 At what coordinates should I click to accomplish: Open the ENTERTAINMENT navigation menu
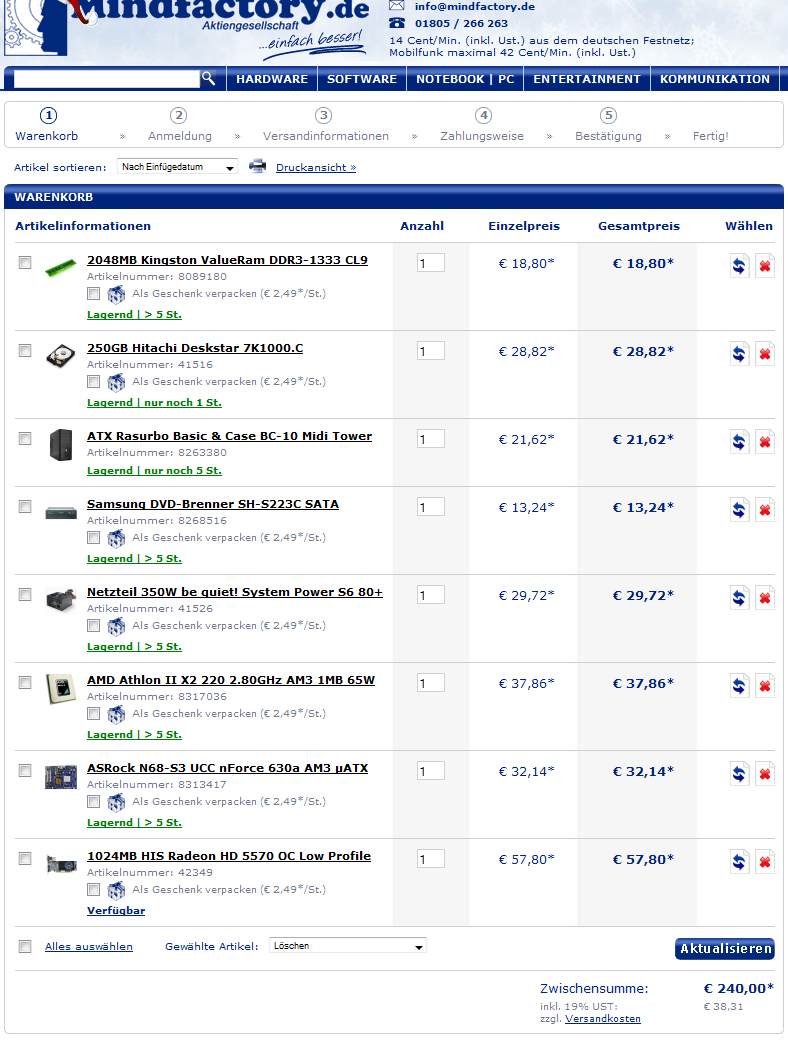pos(587,79)
